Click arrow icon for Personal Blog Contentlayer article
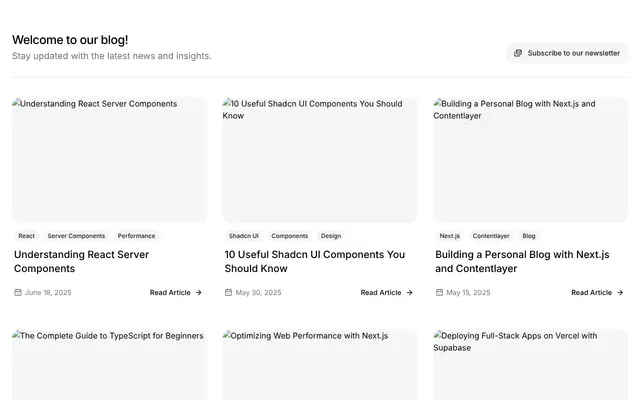The height and width of the screenshot is (400, 640). (620, 292)
